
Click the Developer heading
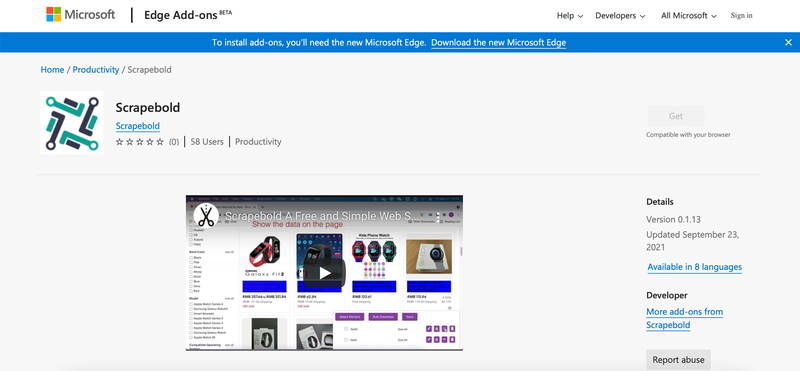point(667,295)
